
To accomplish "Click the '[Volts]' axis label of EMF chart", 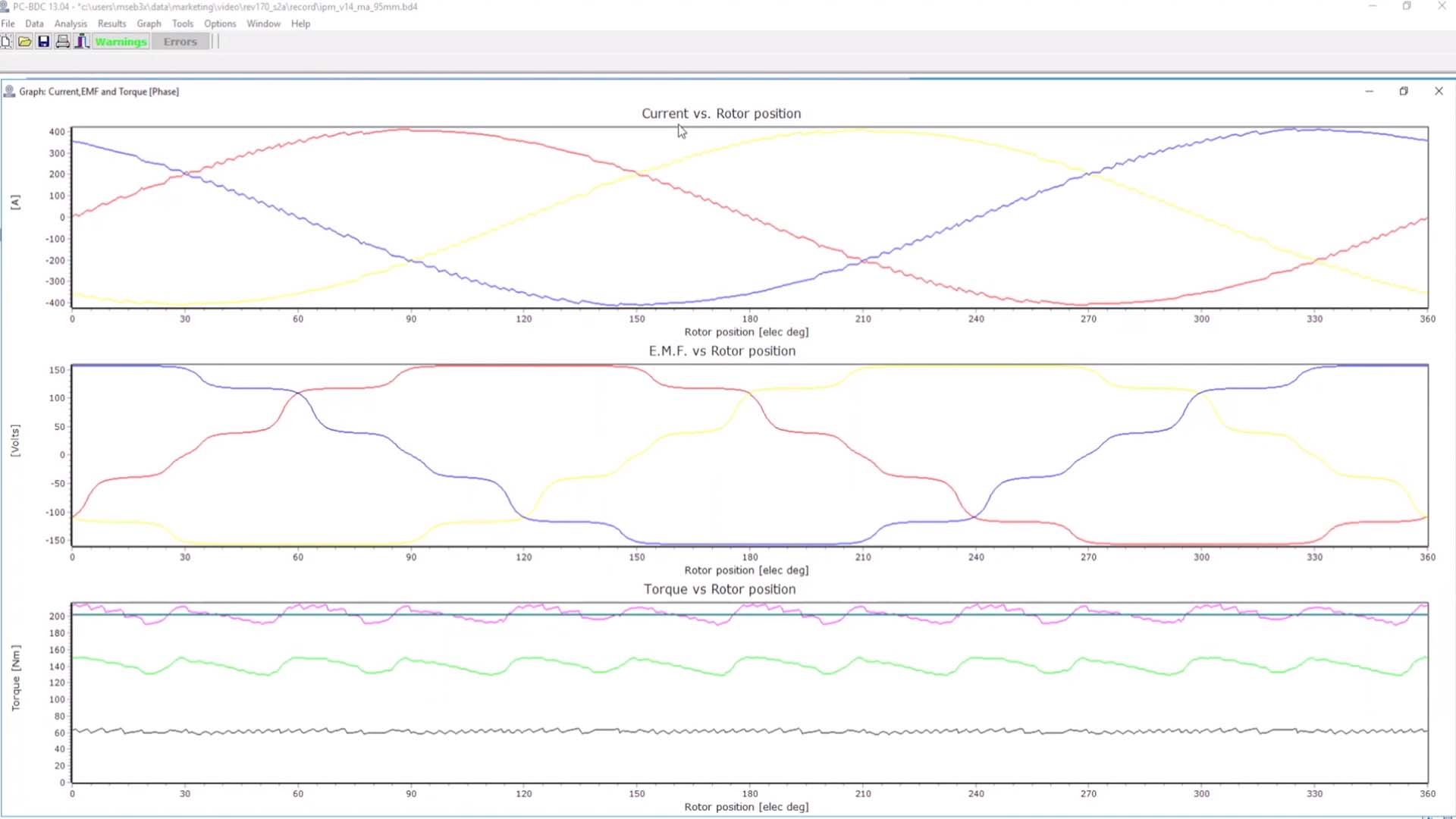I will coord(15,441).
